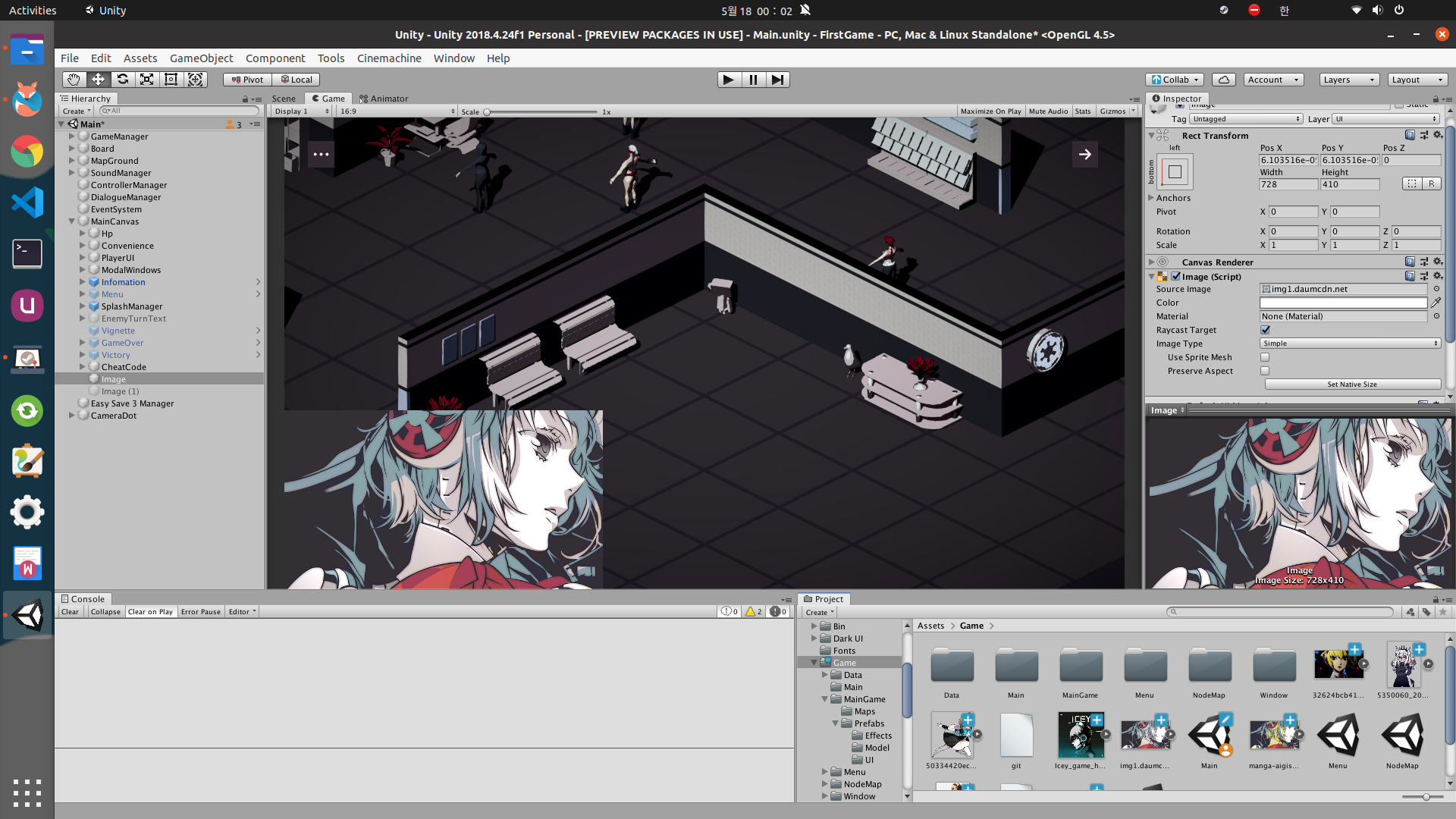This screenshot has height=819, width=1456.
Task: Adjust Project icon size slider
Action: point(1422,797)
